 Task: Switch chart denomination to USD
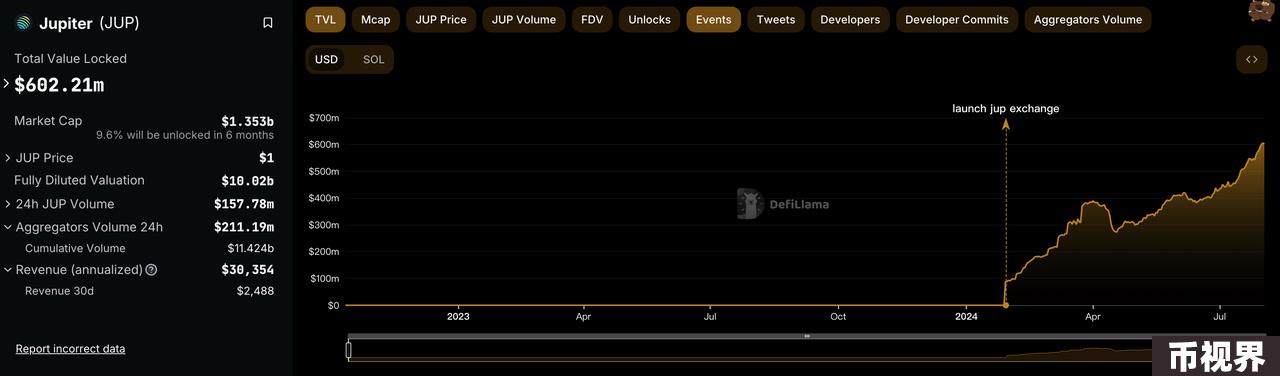[327, 59]
